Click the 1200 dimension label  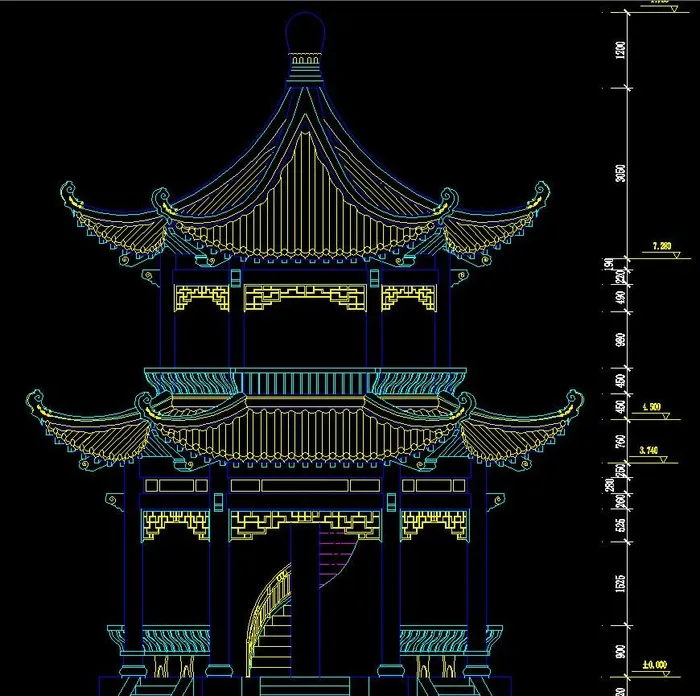pos(621,50)
